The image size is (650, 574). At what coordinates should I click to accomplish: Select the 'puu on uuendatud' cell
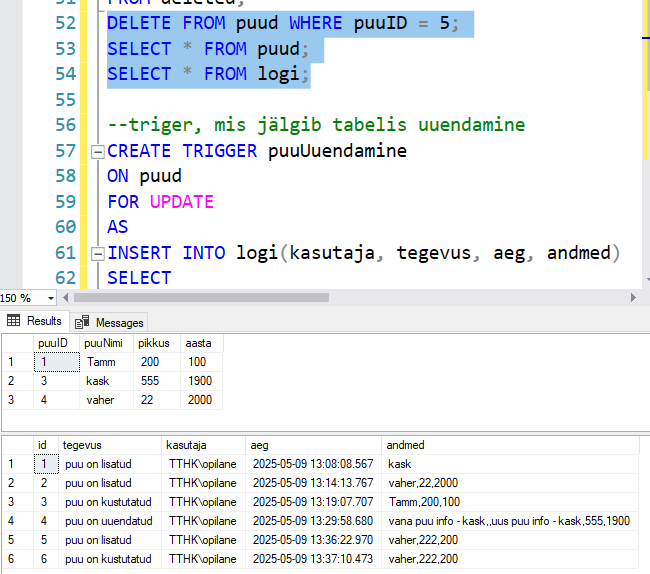(109, 521)
